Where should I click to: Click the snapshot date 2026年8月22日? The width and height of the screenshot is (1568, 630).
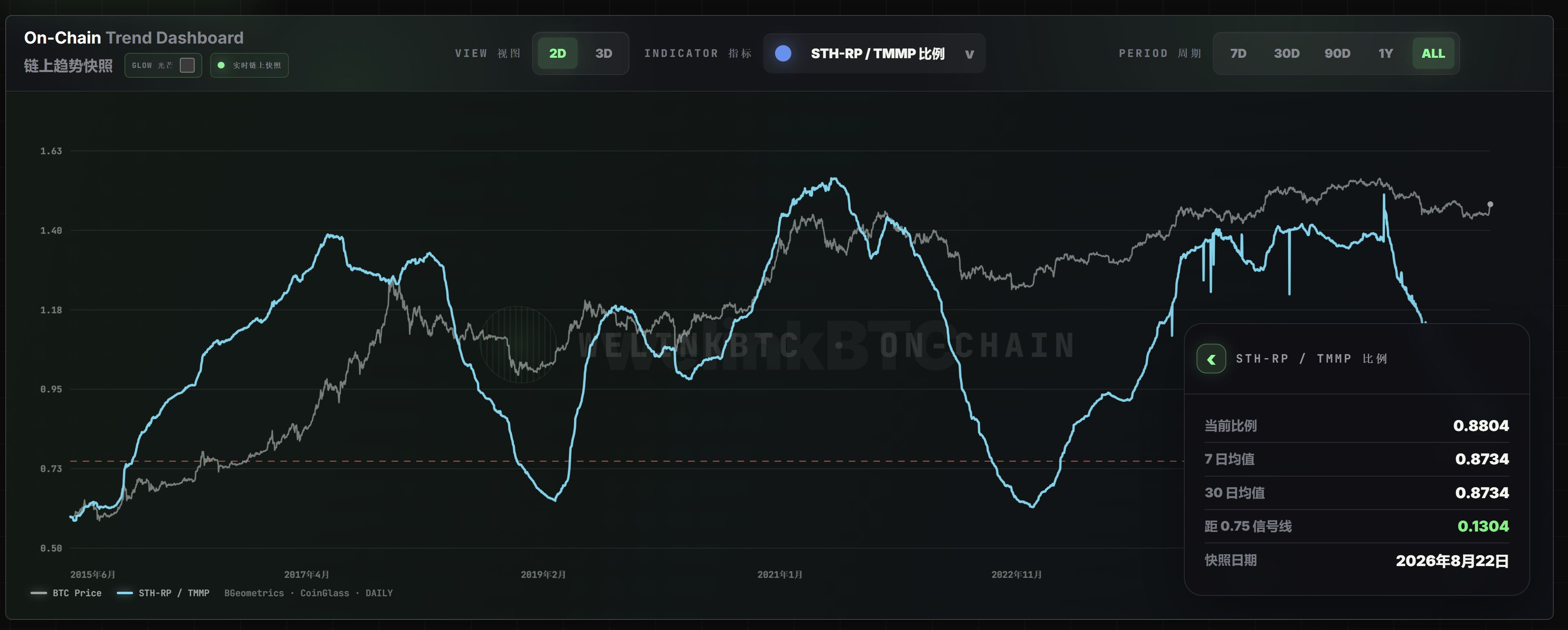1452,561
